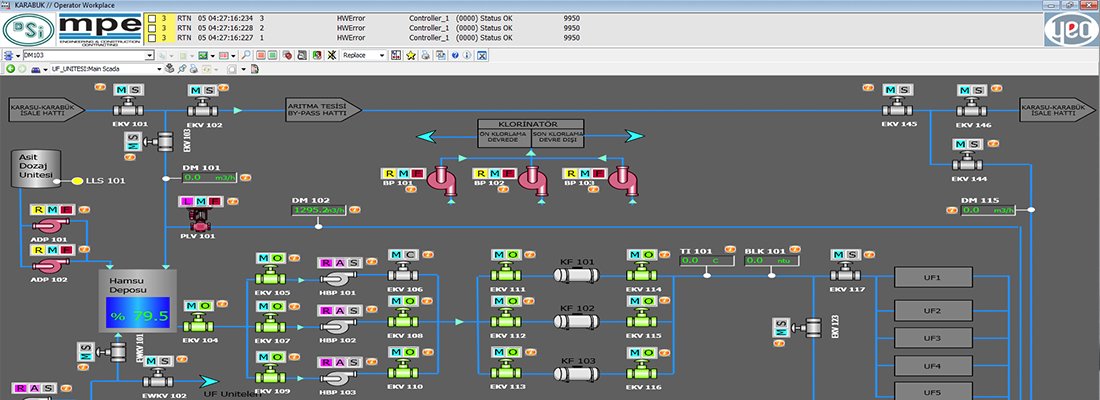This screenshot has height=400, width=1100.
Task: Check the third alarm row checkbox
Action: 150,38
